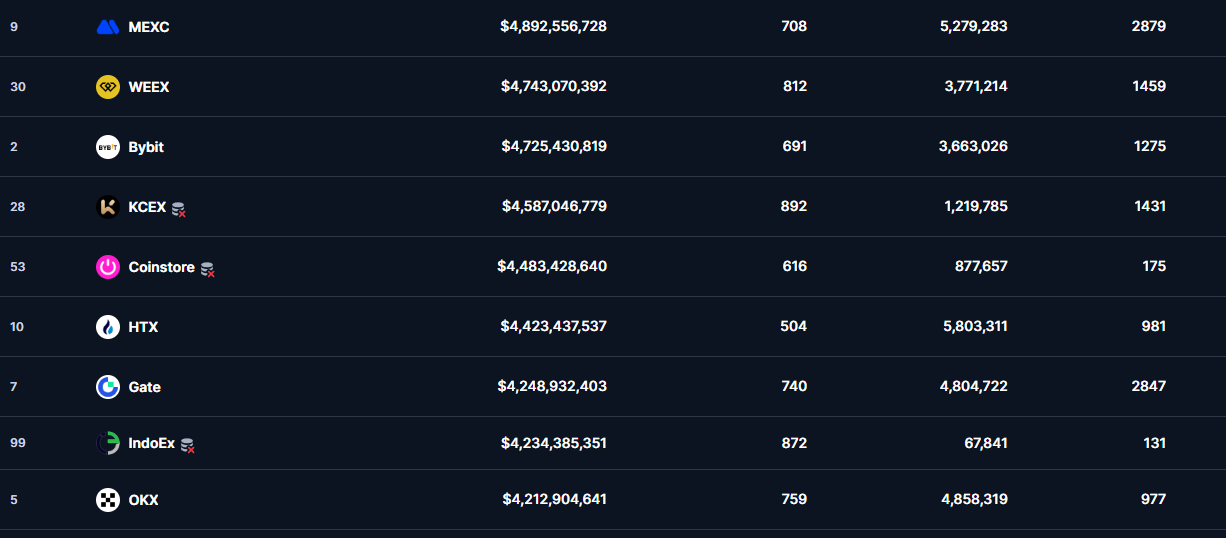The image size is (1226, 538).
Task: Click the HTX flame logo icon
Action: coord(108,327)
